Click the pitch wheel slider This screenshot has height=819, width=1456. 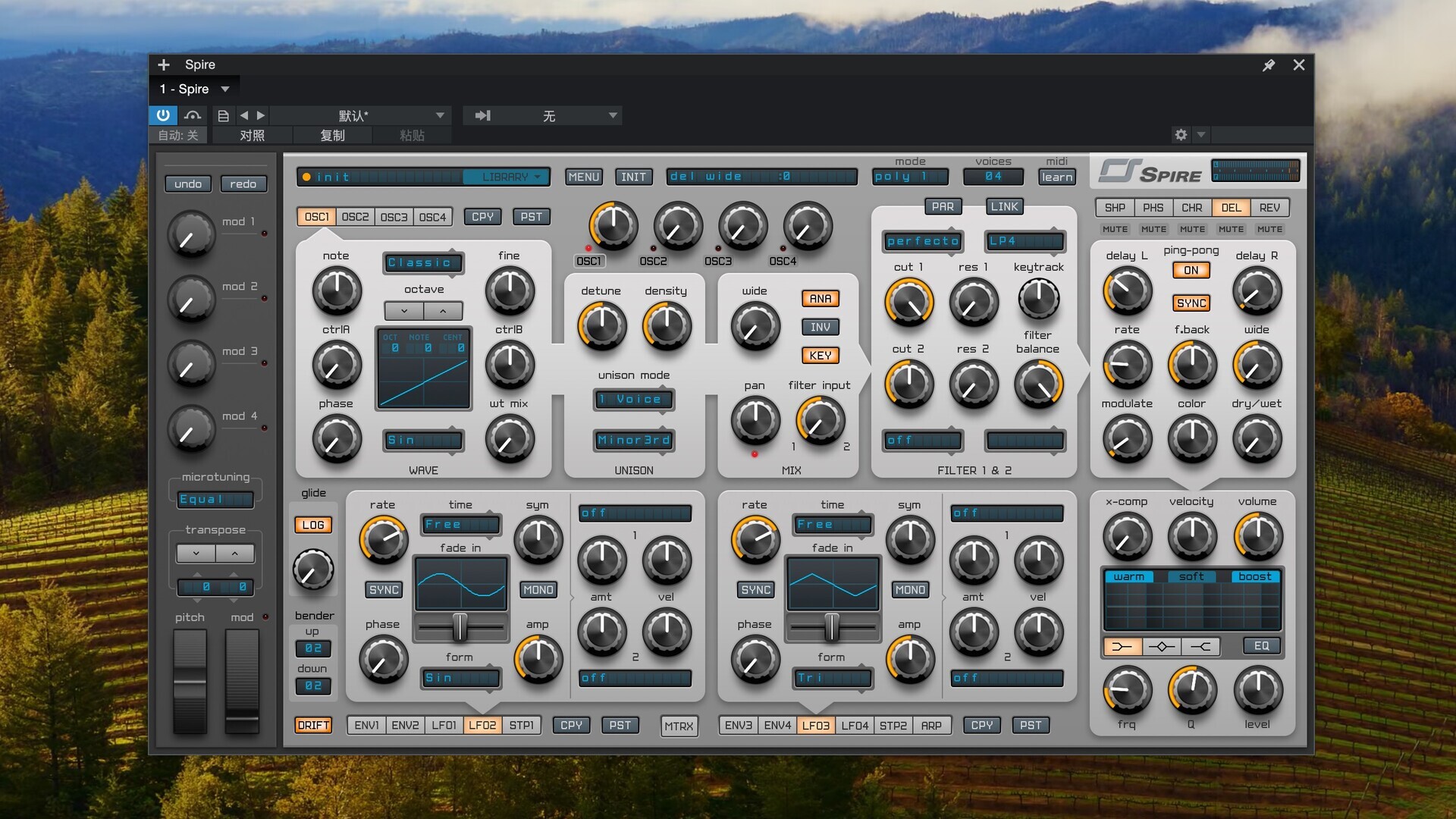(190, 681)
